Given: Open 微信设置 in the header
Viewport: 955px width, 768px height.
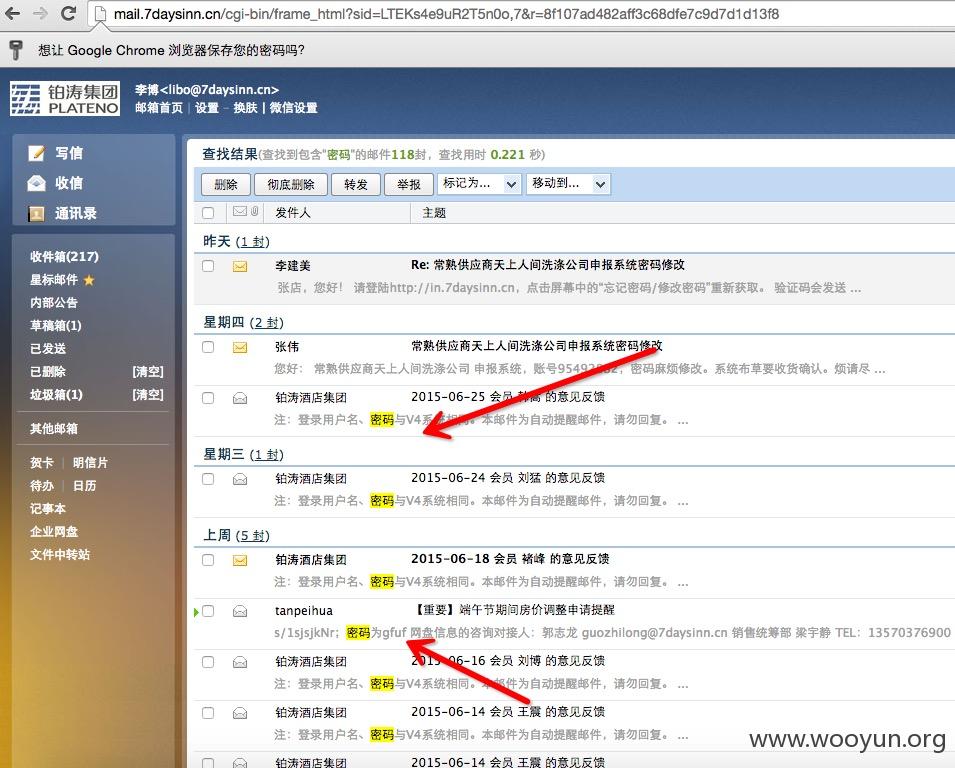Looking at the screenshot, I should [294, 108].
